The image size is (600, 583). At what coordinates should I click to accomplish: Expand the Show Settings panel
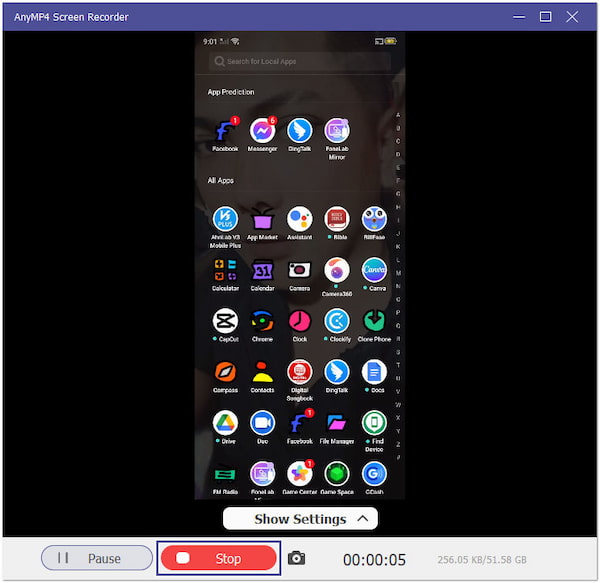pyautogui.click(x=300, y=519)
